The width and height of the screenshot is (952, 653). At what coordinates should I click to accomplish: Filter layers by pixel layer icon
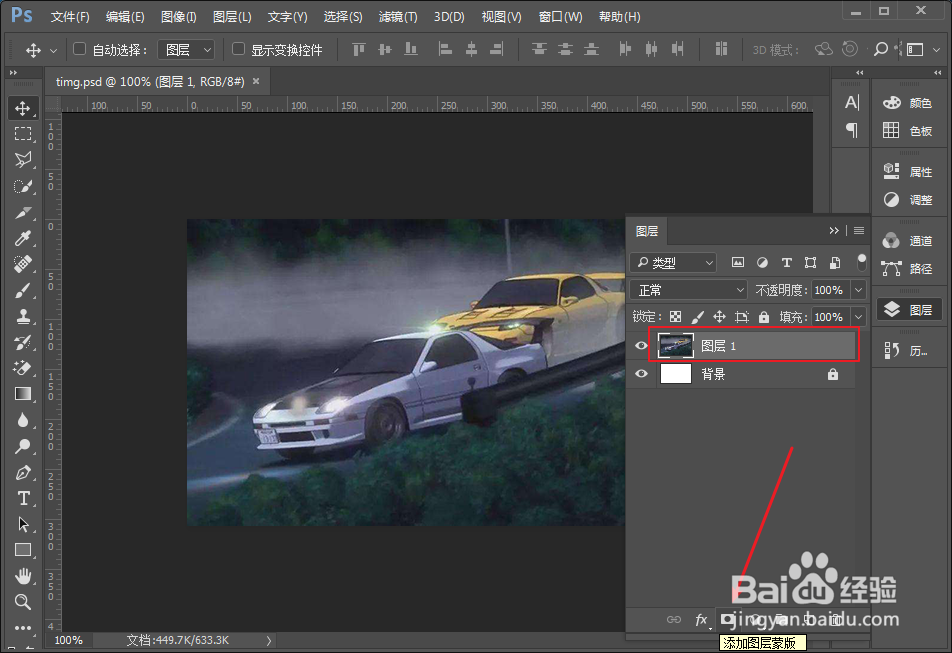(x=738, y=263)
